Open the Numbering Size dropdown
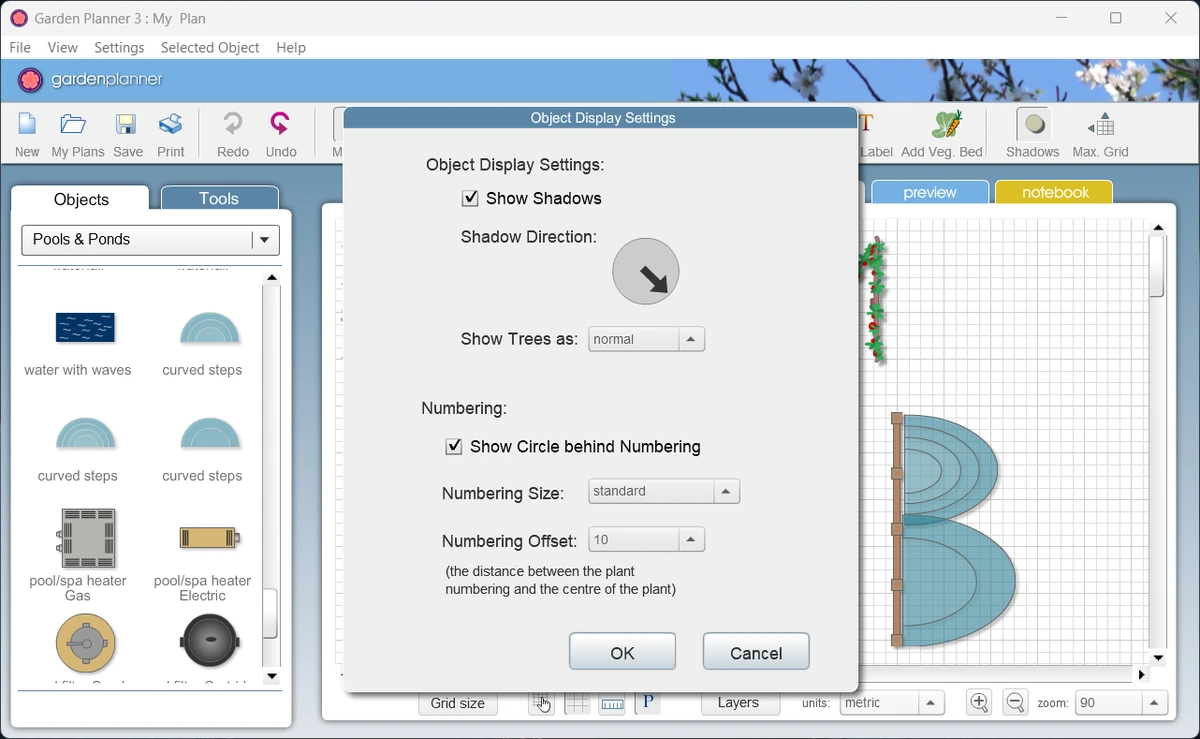 click(x=664, y=491)
